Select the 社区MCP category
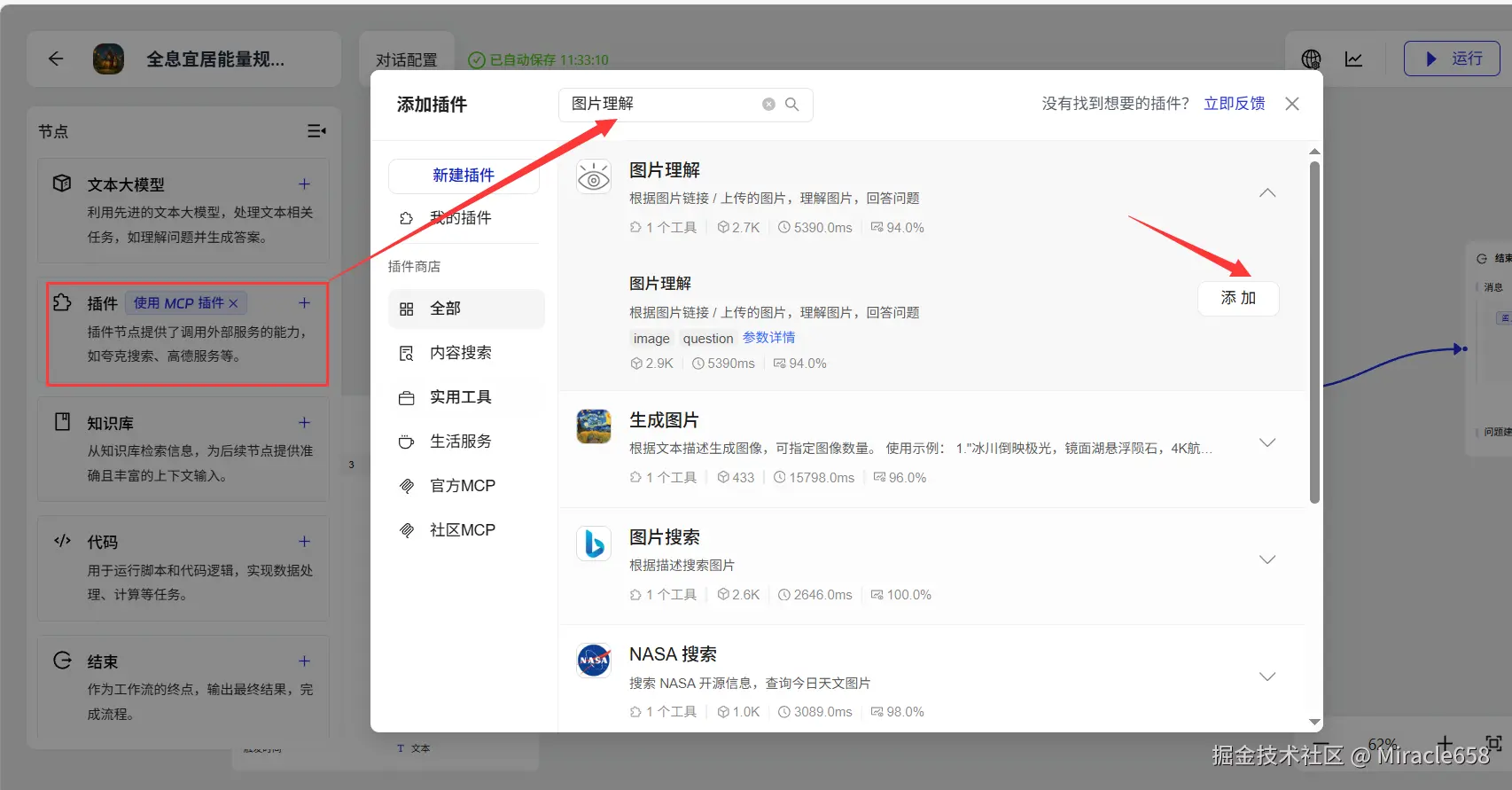1512x790 pixels. (x=466, y=530)
